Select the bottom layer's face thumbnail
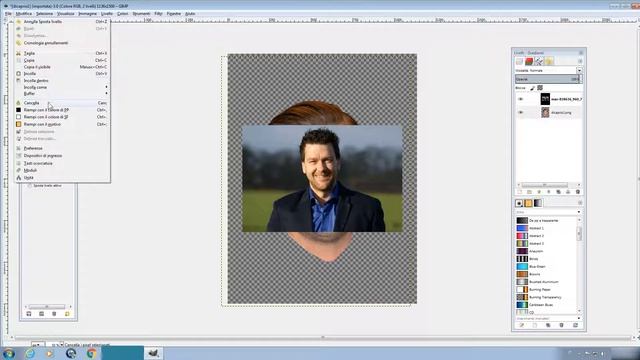Image resolution: width=640 pixels, height=360 pixels. (x=545, y=112)
